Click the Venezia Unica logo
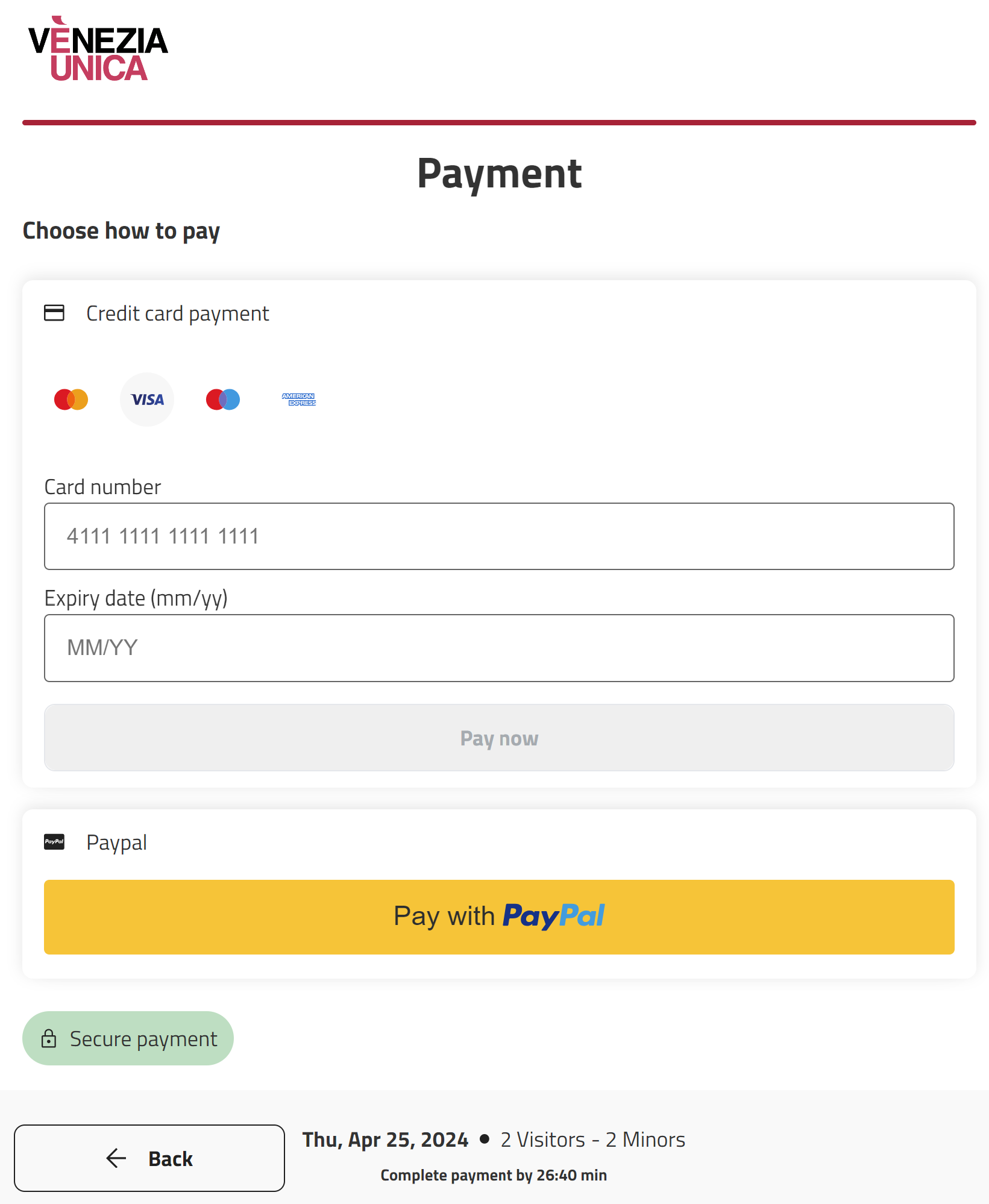The height and width of the screenshot is (1204, 989). click(x=98, y=49)
